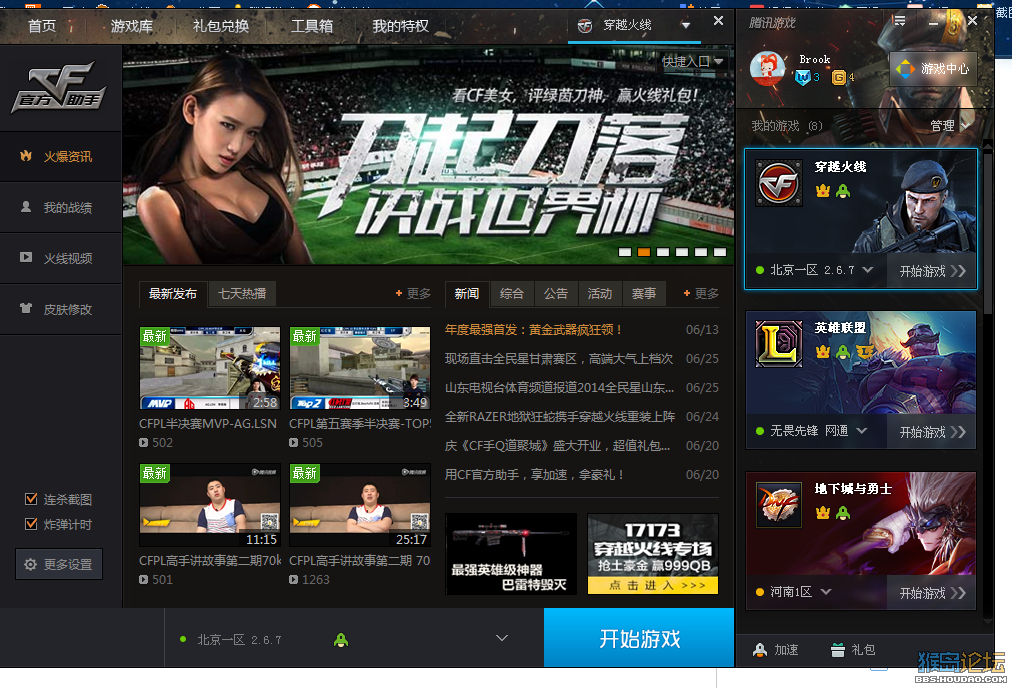The height and width of the screenshot is (688, 1012).
Task: Play the CFPL半决赛MVP-AG.LSN video thumbnail
Action: click(x=210, y=368)
